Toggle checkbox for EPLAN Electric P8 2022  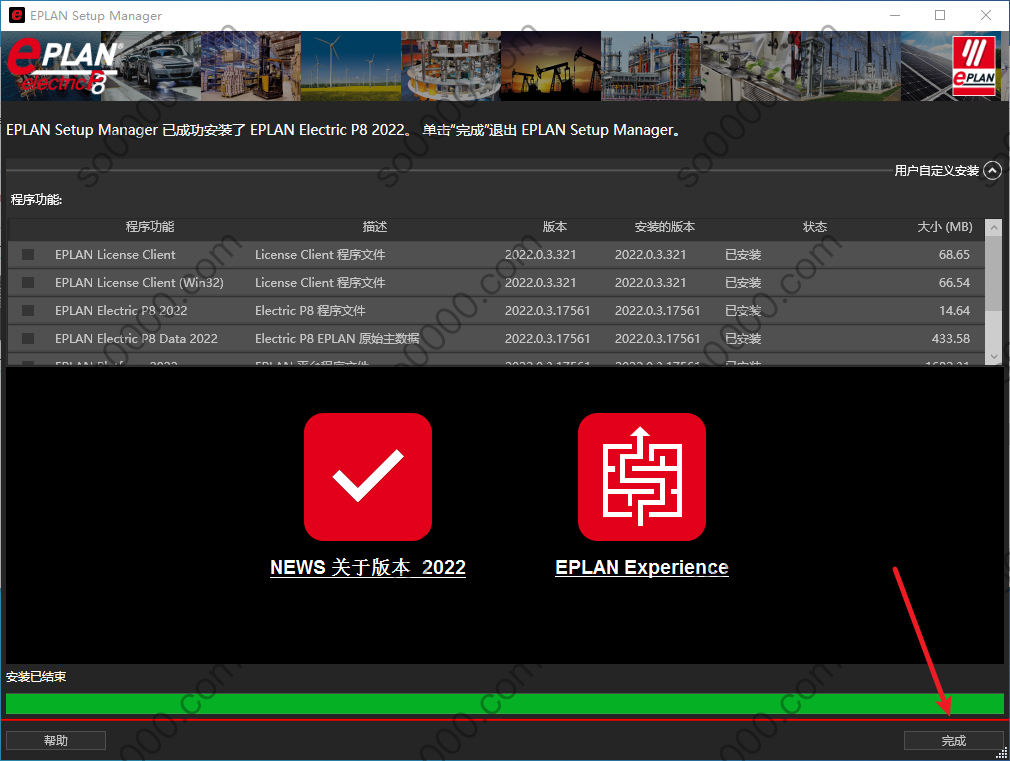[28, 311]
